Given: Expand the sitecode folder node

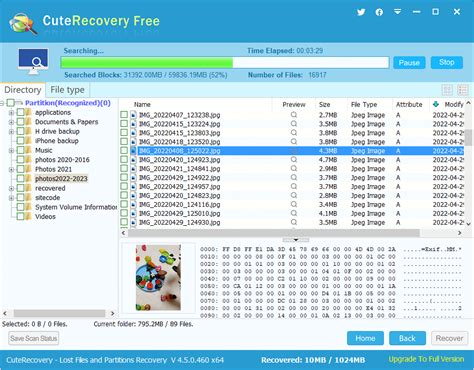Looking at the screenshot, I should (x=11, y=198).
